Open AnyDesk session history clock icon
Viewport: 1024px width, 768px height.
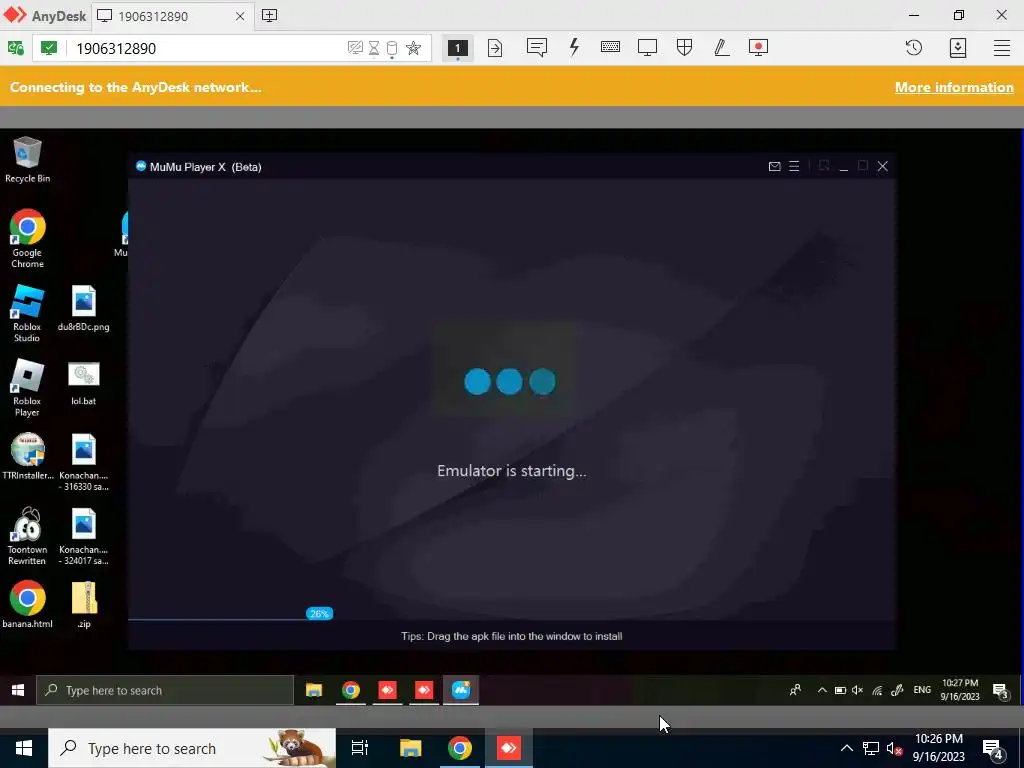coord(914,48)
